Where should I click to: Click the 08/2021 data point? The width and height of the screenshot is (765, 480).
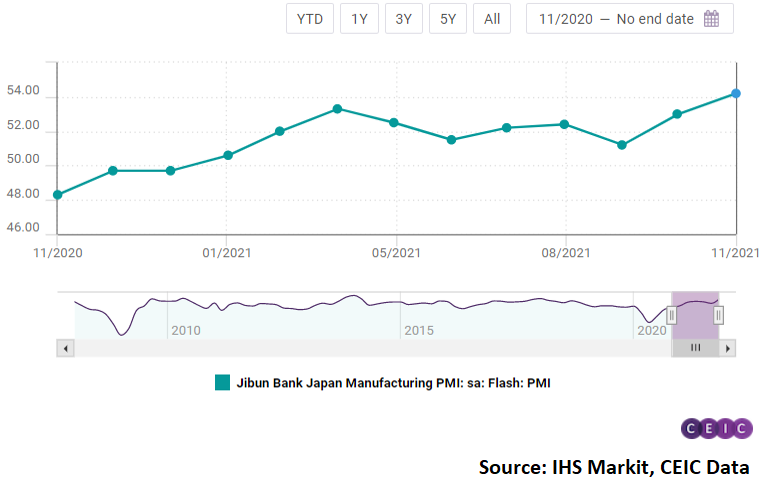[564, 124]
